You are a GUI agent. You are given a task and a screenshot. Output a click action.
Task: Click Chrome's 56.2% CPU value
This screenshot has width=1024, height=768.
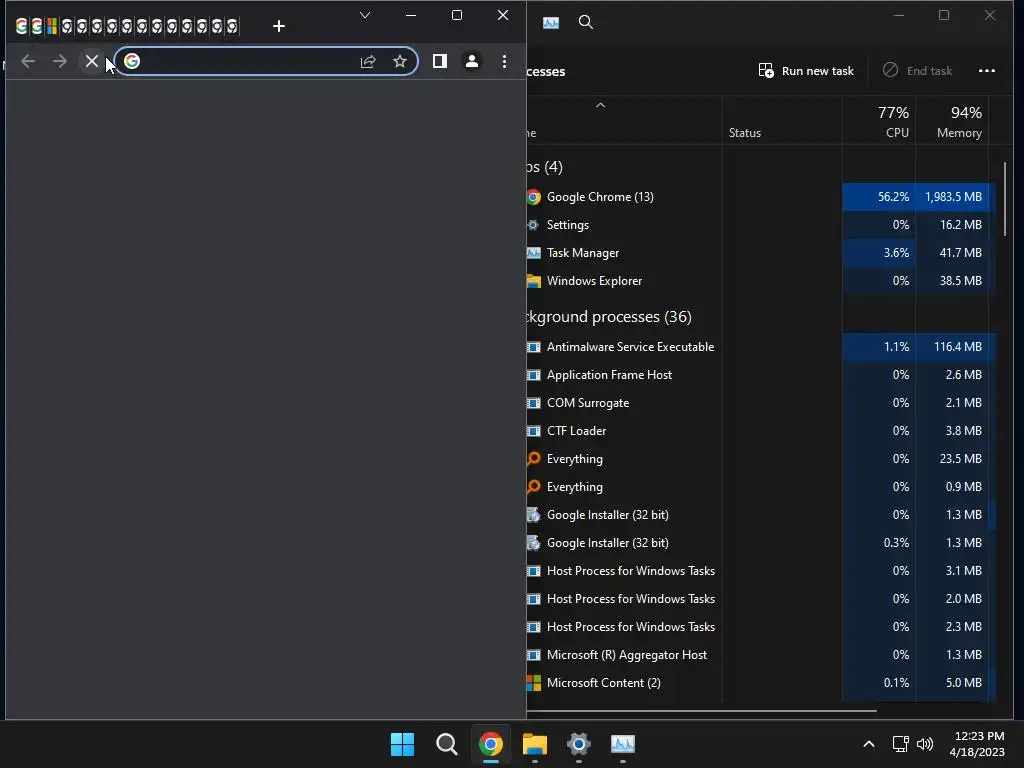(x=893, y=197)
